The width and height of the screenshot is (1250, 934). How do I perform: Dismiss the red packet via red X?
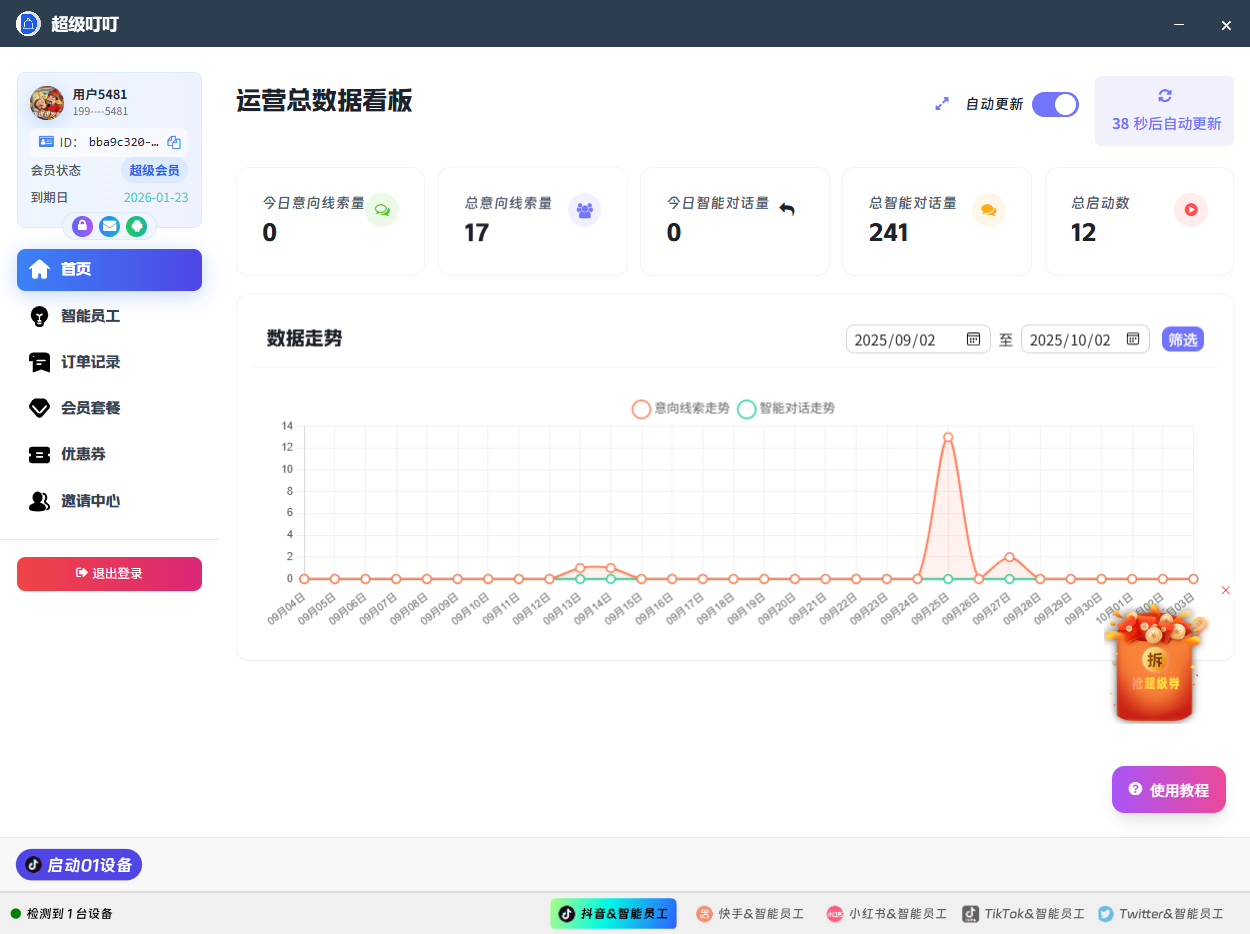1226,590
